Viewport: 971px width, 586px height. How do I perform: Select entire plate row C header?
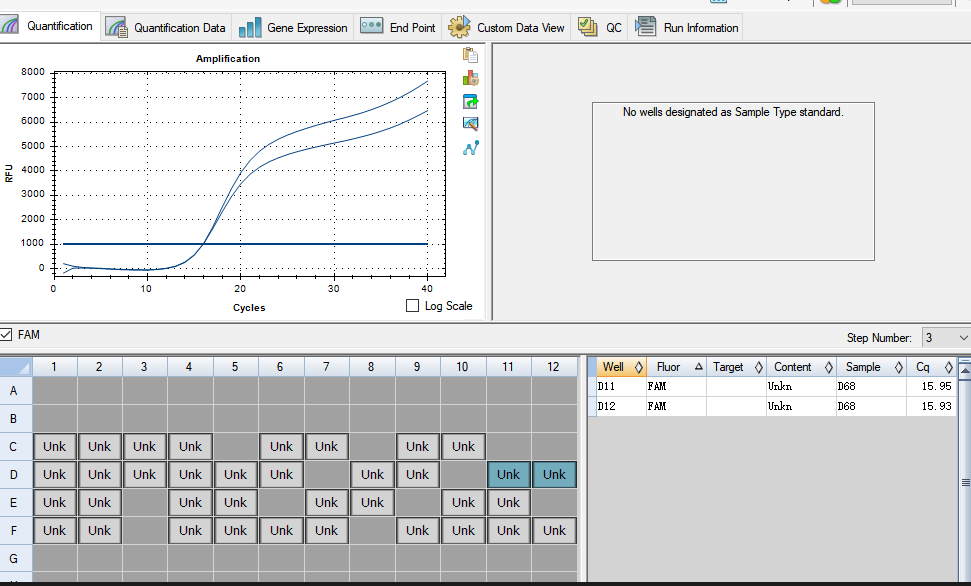tap(15, 447)
